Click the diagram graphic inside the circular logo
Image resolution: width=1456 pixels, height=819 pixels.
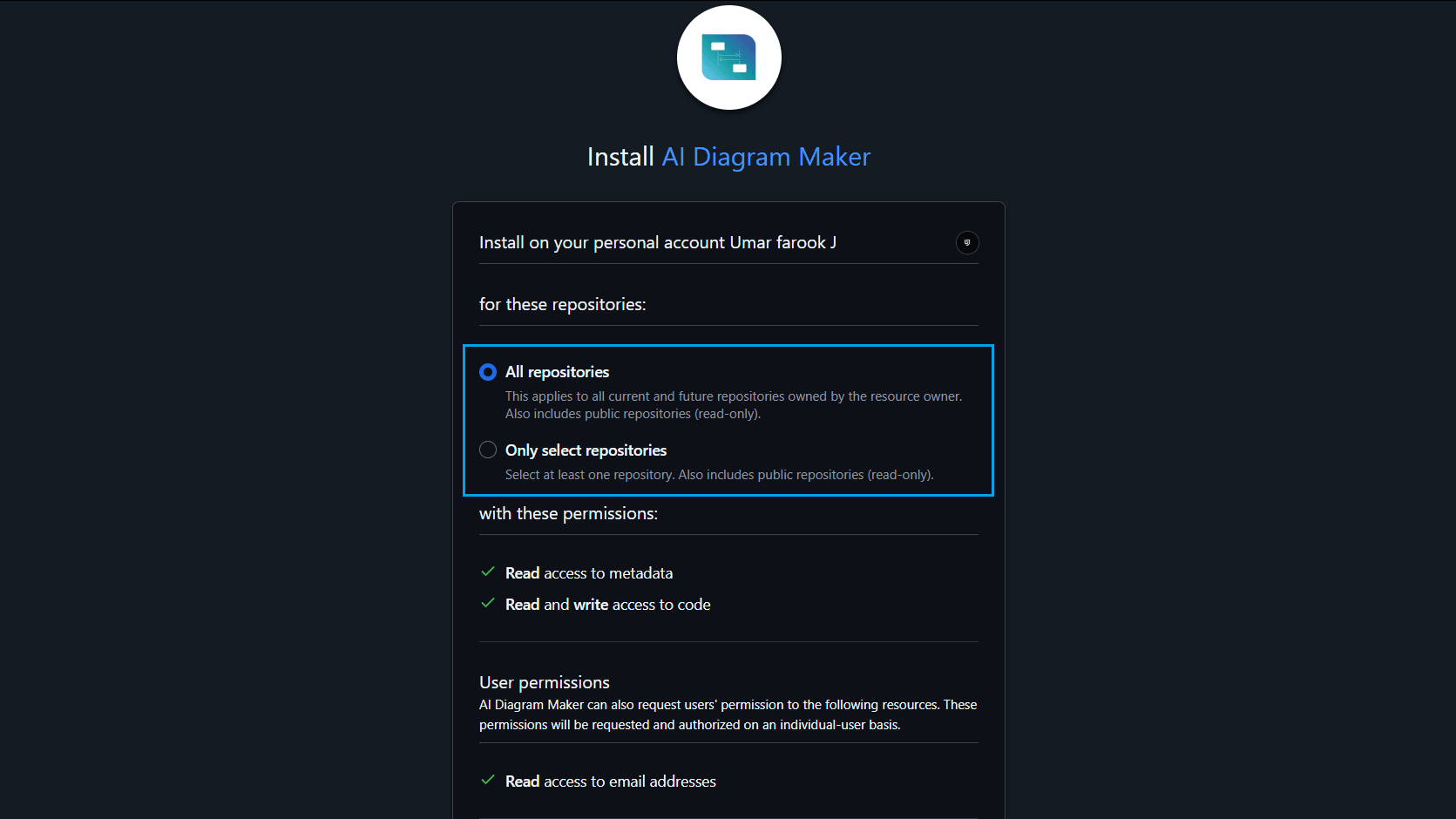pyautogui.click(x=728, y=58)
